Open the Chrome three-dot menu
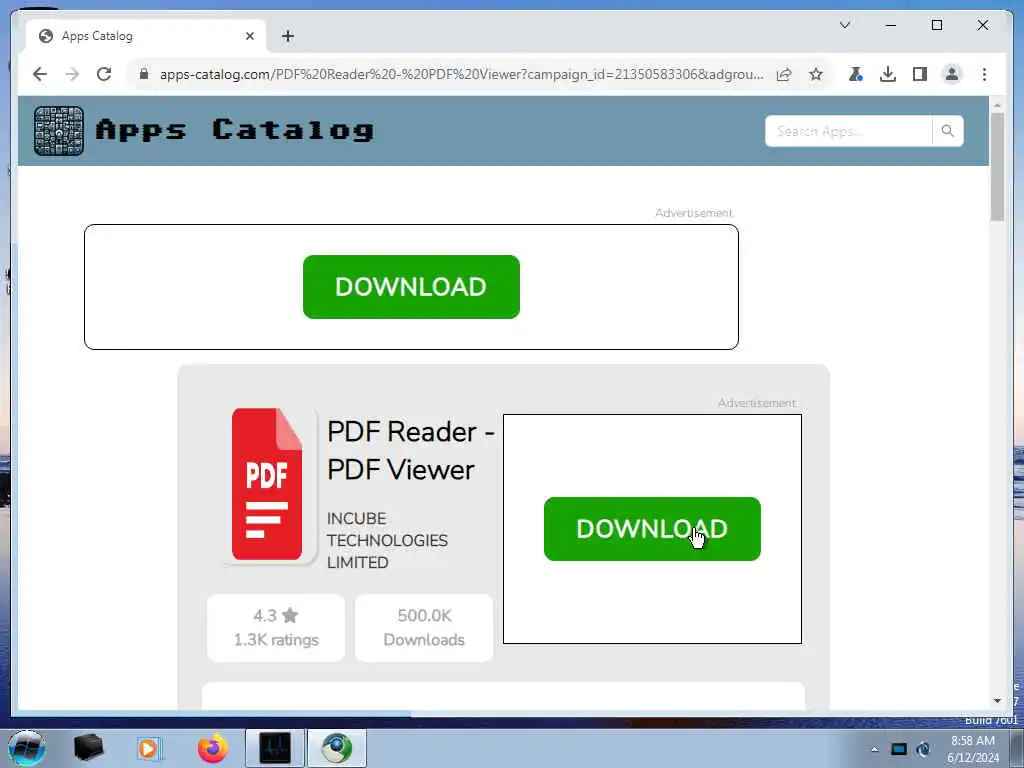The width and height of the screenshot is (1024, 768). point(984,74)
